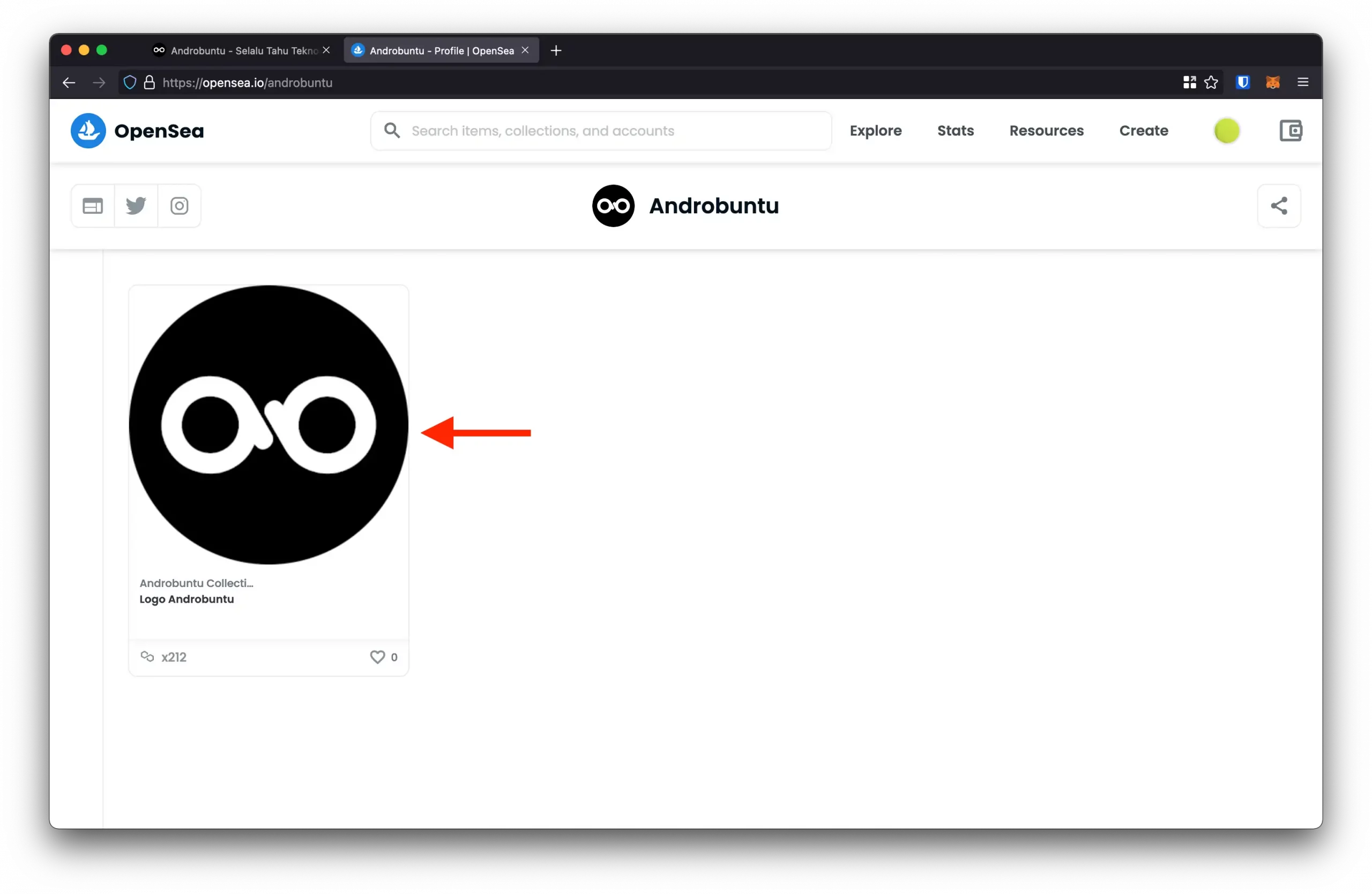Open the Explore menu
This screenshot has width=1372, height=894.
pos(875,131)
